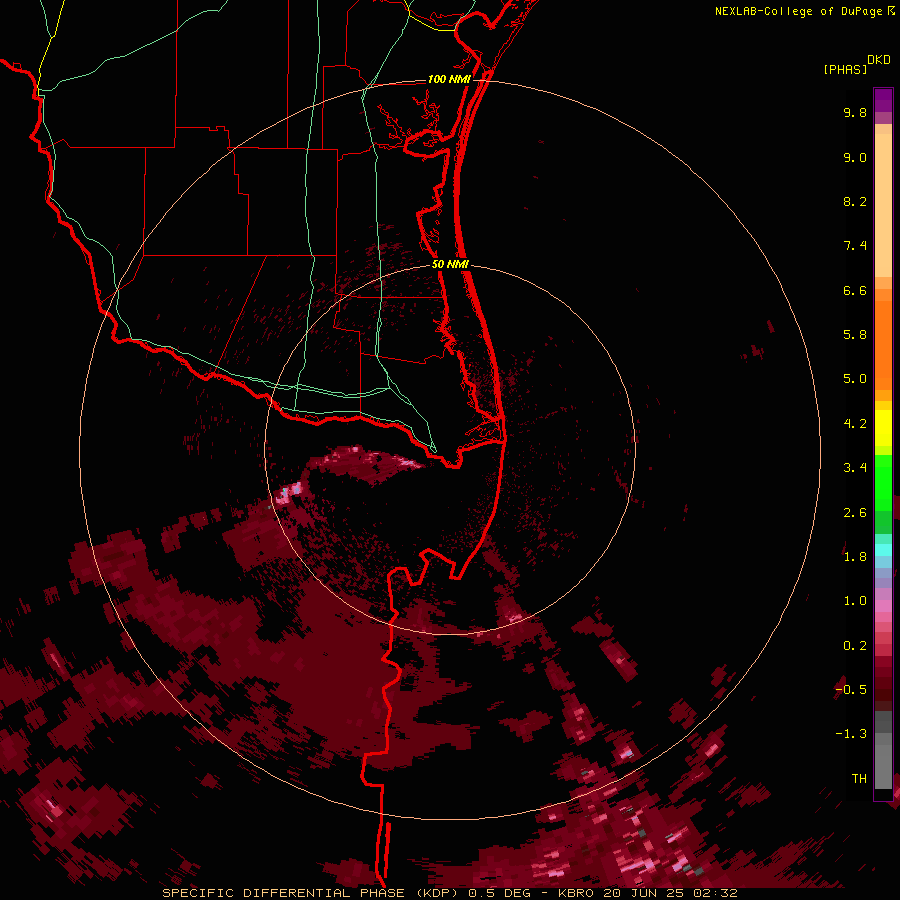The width and height of the screenshot is (900, 900).
Task: Click the 9.0 value on the color scale
Action: [855, 157]
